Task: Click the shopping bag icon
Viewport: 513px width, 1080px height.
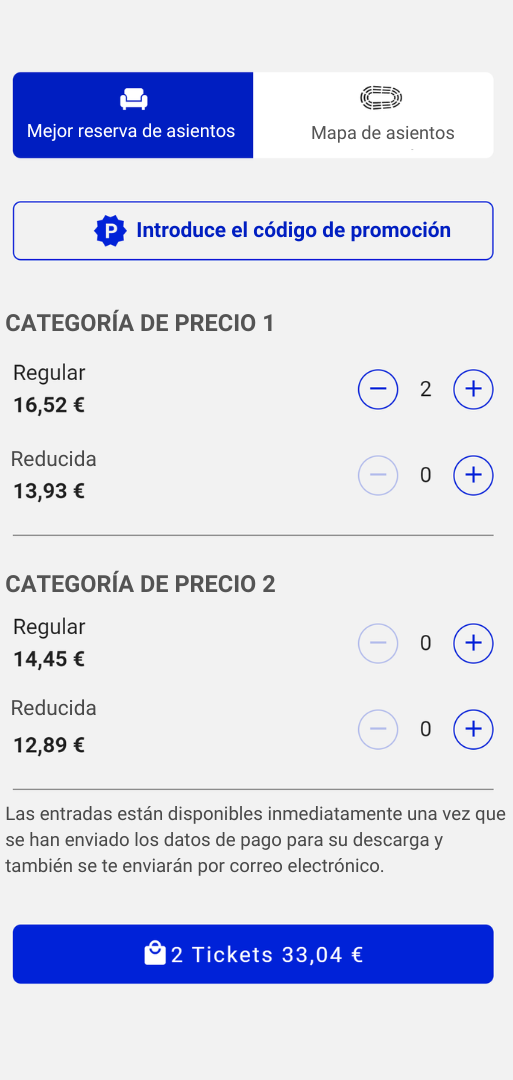Action: 155,953
